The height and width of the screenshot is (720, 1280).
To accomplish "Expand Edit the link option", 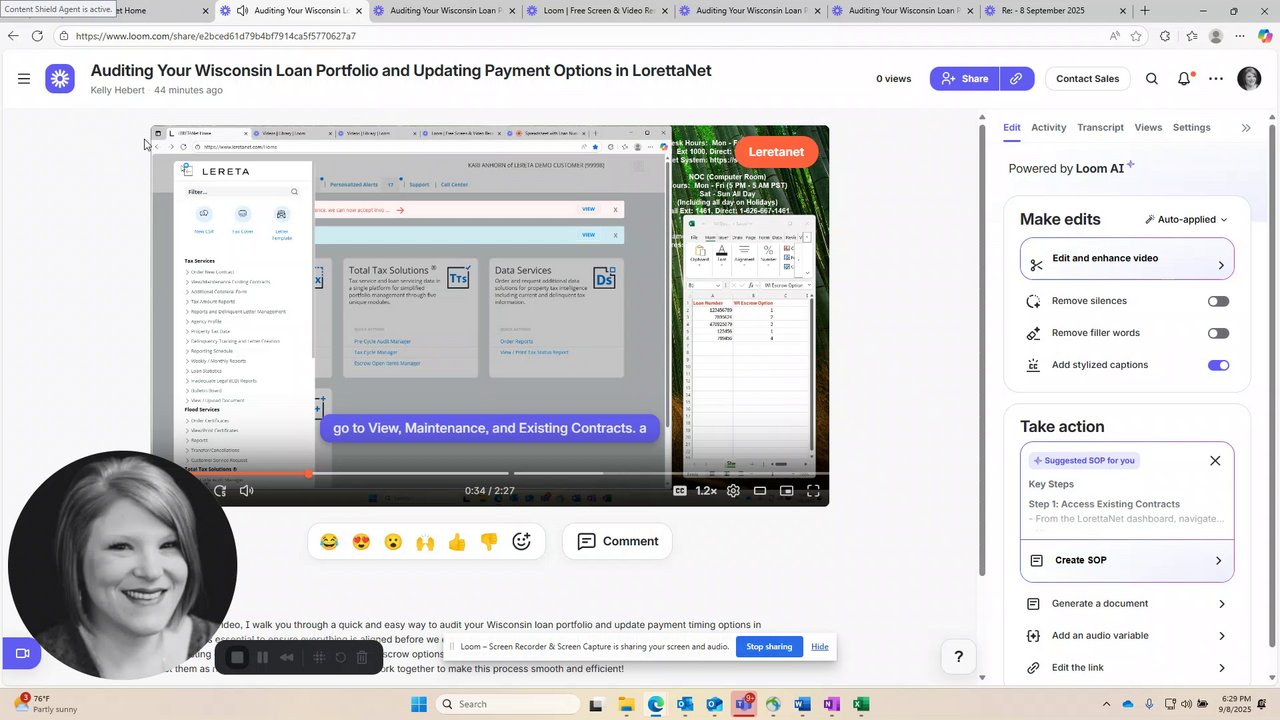I will (1127, 668).
